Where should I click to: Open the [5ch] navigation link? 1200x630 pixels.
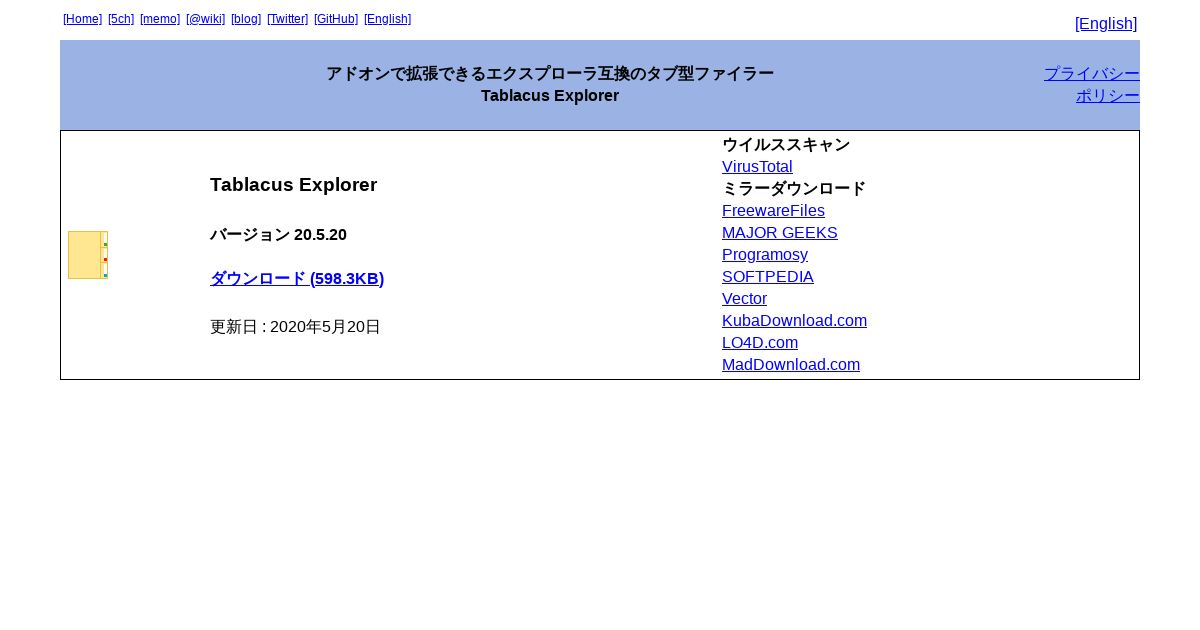point(121,19)
